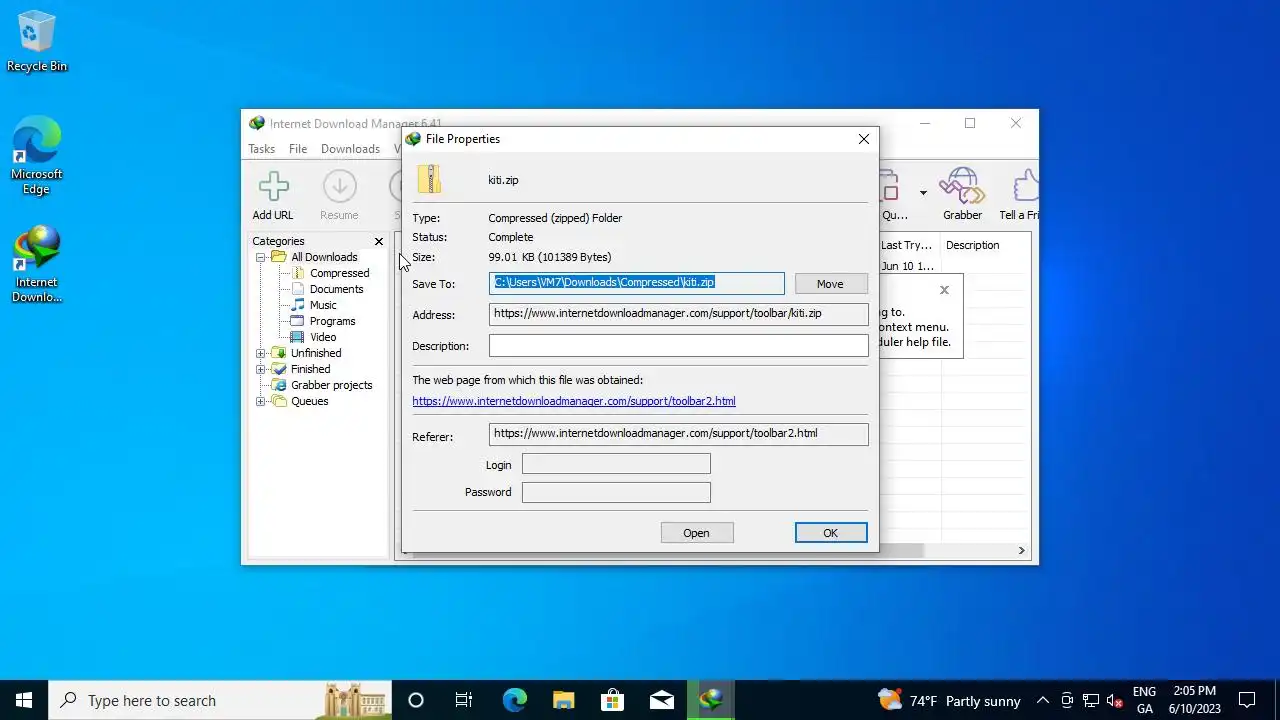The image size is (1280, 720).
Task: Select the Video category
Action: [322, 337]
